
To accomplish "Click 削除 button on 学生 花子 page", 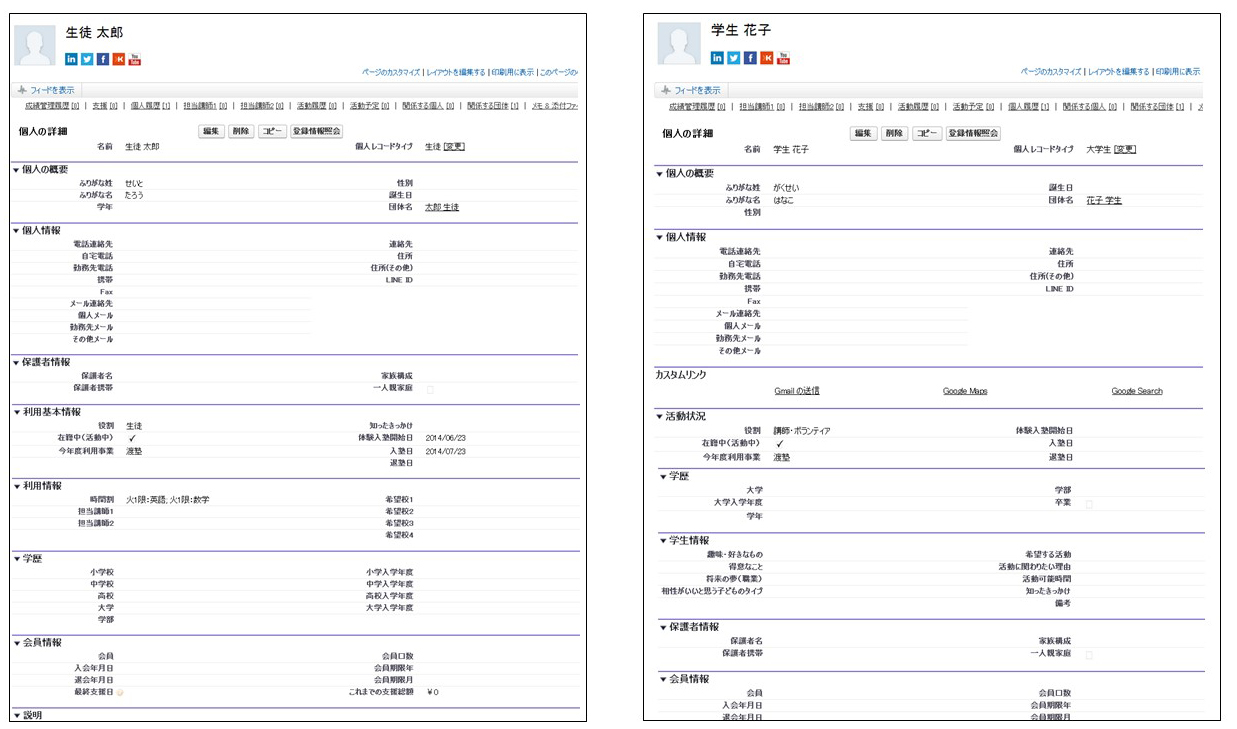I will coord(894,133).
